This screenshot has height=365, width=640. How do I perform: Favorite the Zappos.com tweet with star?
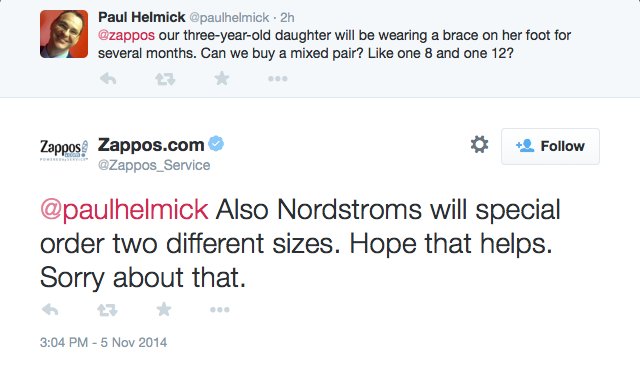(x=164, y=309)
